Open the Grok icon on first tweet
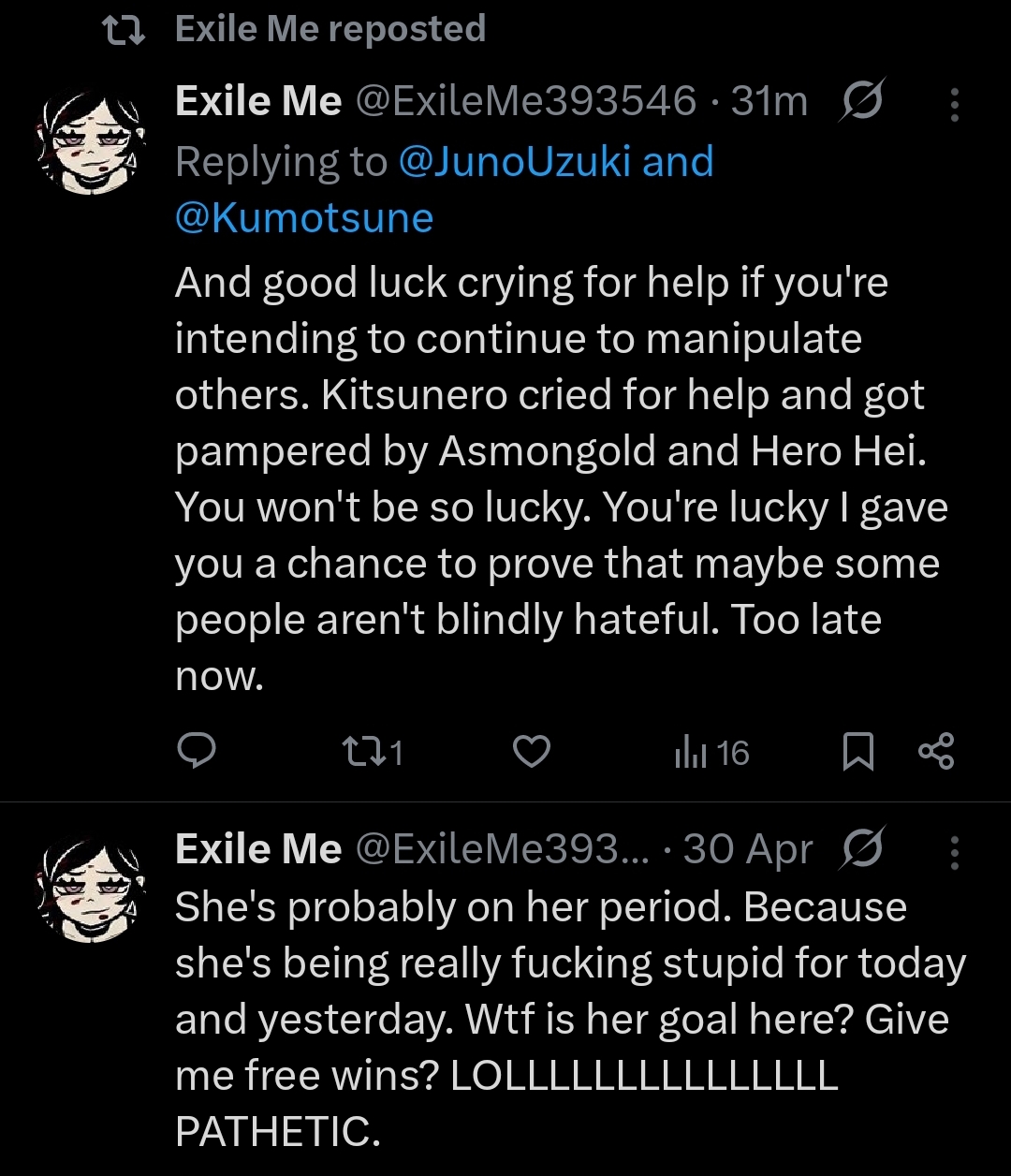1011x1176 pixels. click(x=861, y=102)
